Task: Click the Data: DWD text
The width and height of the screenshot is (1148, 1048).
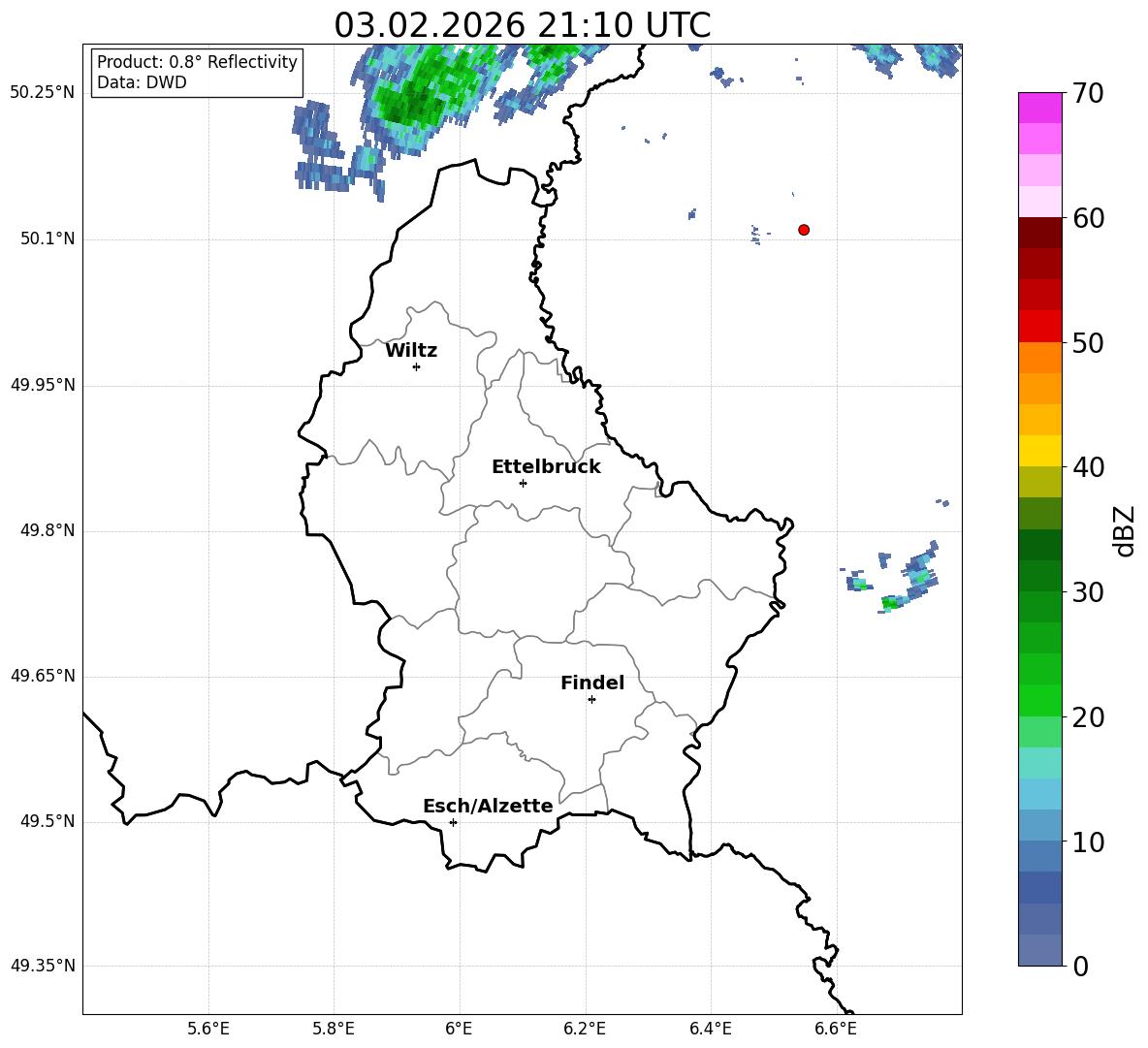Action: tap(142, 82)
